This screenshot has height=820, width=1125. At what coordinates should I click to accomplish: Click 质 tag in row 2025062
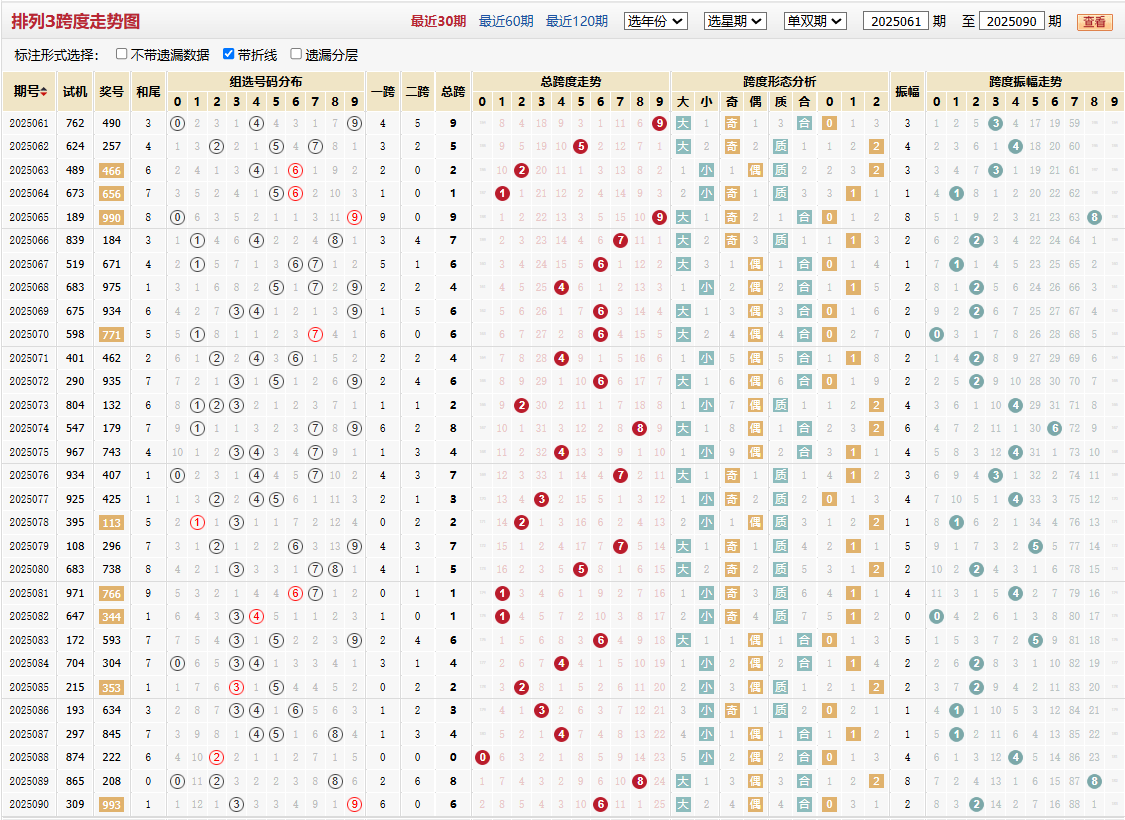click(781, 146)
